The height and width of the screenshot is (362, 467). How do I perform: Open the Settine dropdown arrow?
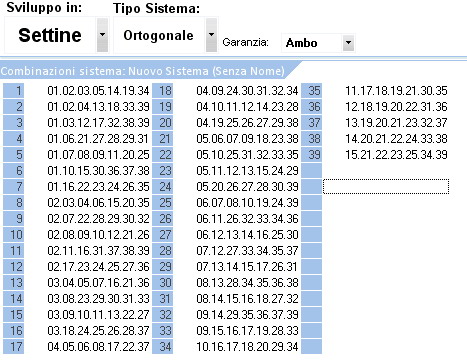click(x=102, y=35)
